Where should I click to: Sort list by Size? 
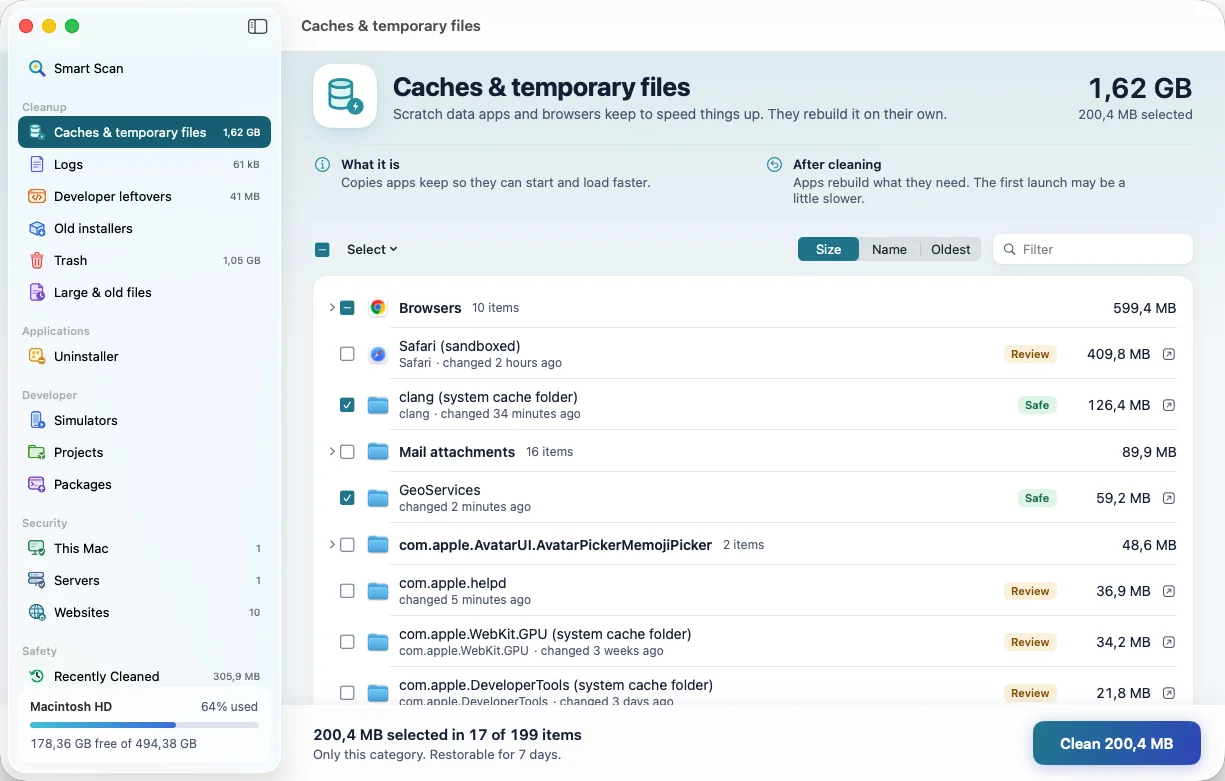[x=828, y=249]
